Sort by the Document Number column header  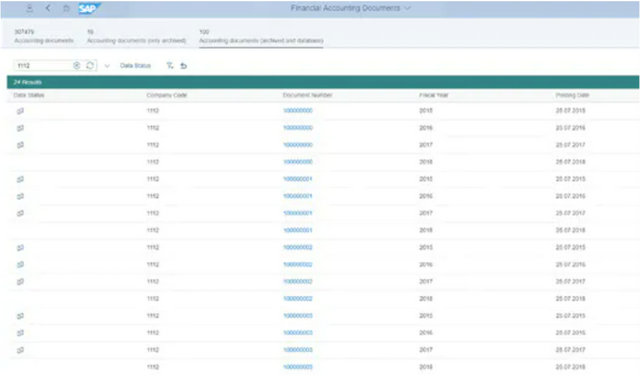point(307,95)
